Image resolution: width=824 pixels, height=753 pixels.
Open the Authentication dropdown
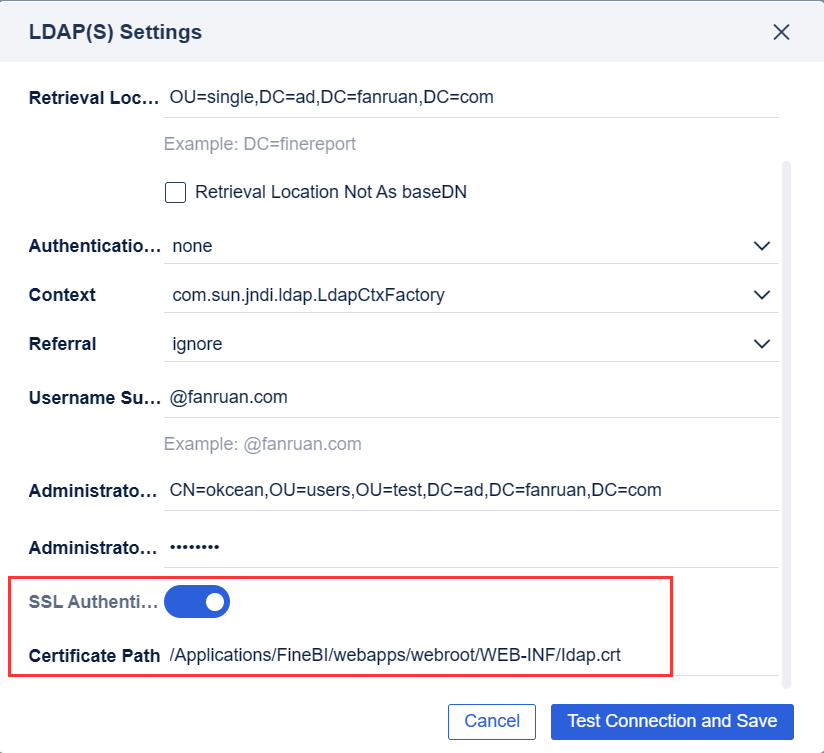click(x=762, y=245)
